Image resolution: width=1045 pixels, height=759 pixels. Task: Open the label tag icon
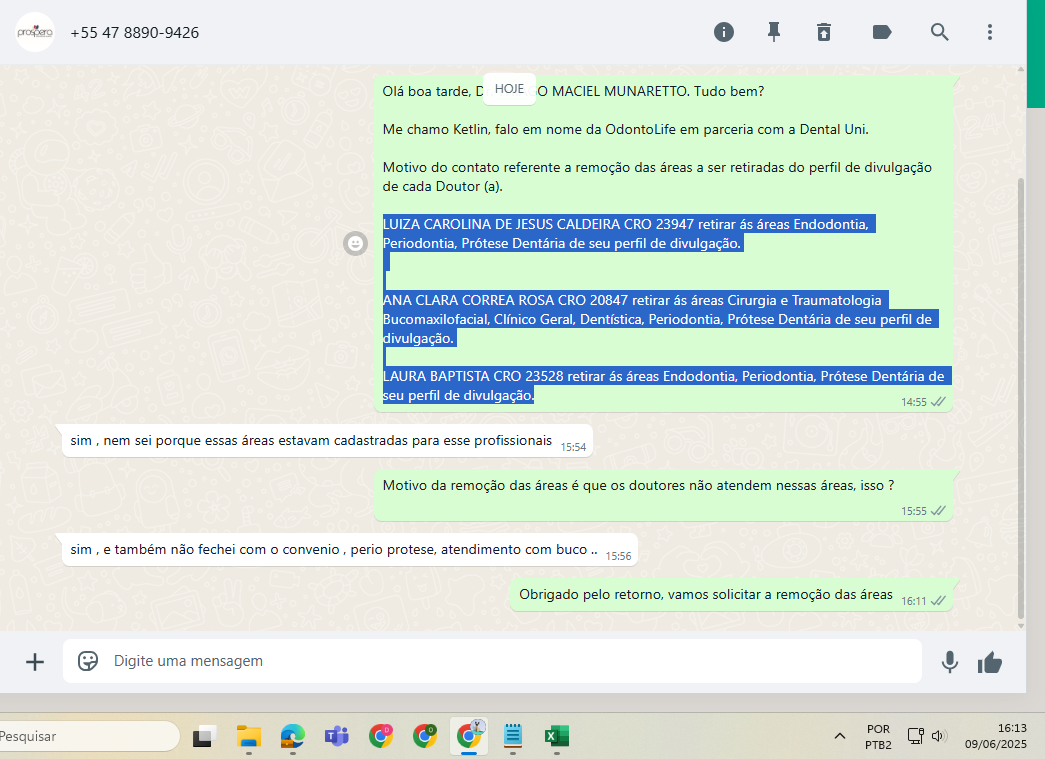882,32
